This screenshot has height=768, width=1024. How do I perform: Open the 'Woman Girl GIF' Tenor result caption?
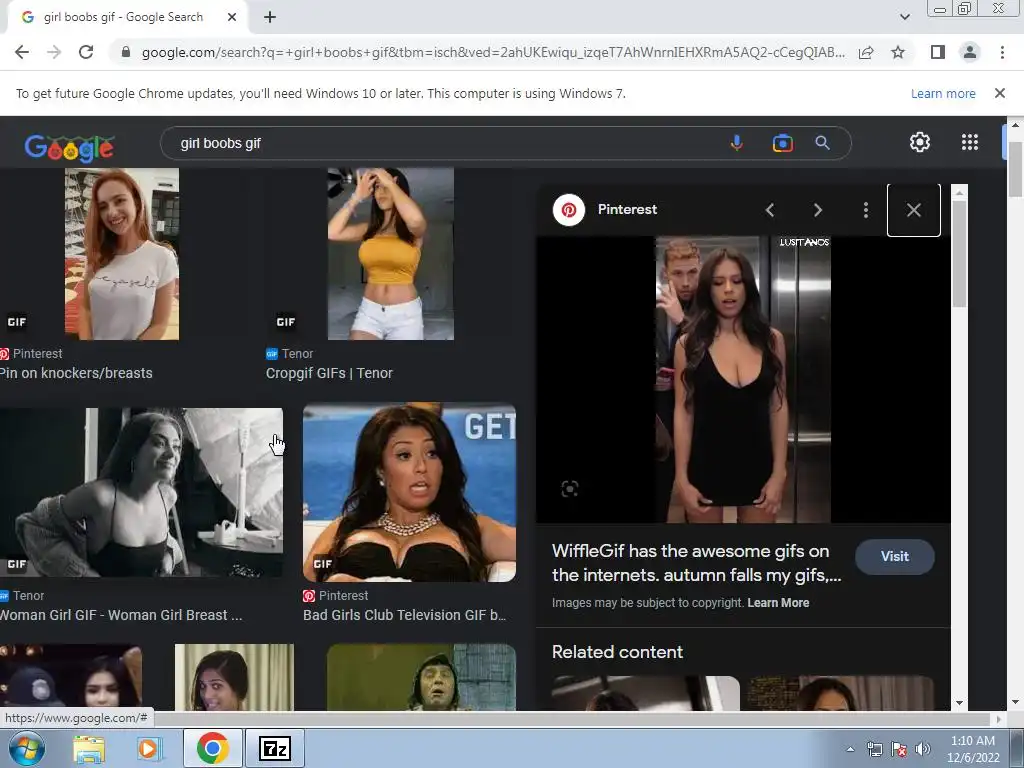click(121, 615)
